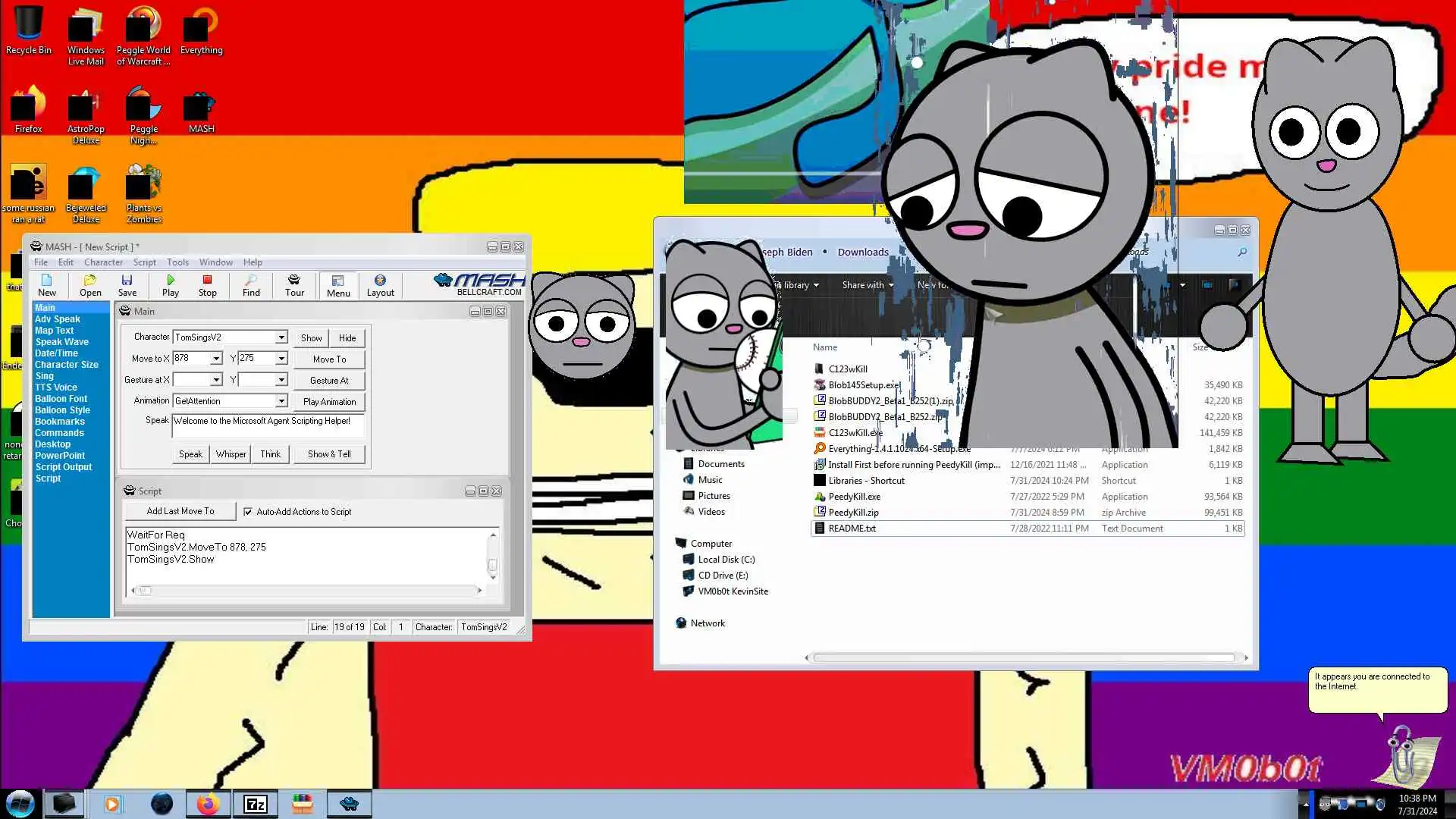Click the Play Animation button
The width and height of the screenshot is (1456, 819).
(329, 402)
